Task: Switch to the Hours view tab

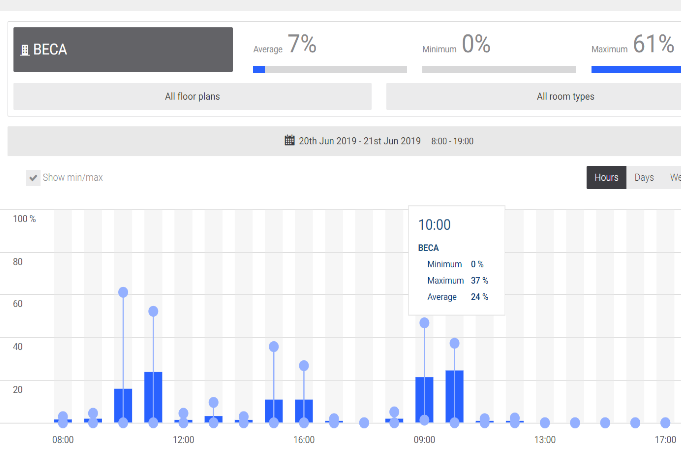Action: click(606, 178)
